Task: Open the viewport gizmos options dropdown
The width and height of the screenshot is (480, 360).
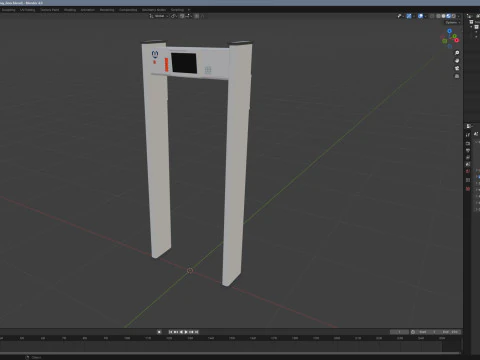Action: [x=414, y=16]
